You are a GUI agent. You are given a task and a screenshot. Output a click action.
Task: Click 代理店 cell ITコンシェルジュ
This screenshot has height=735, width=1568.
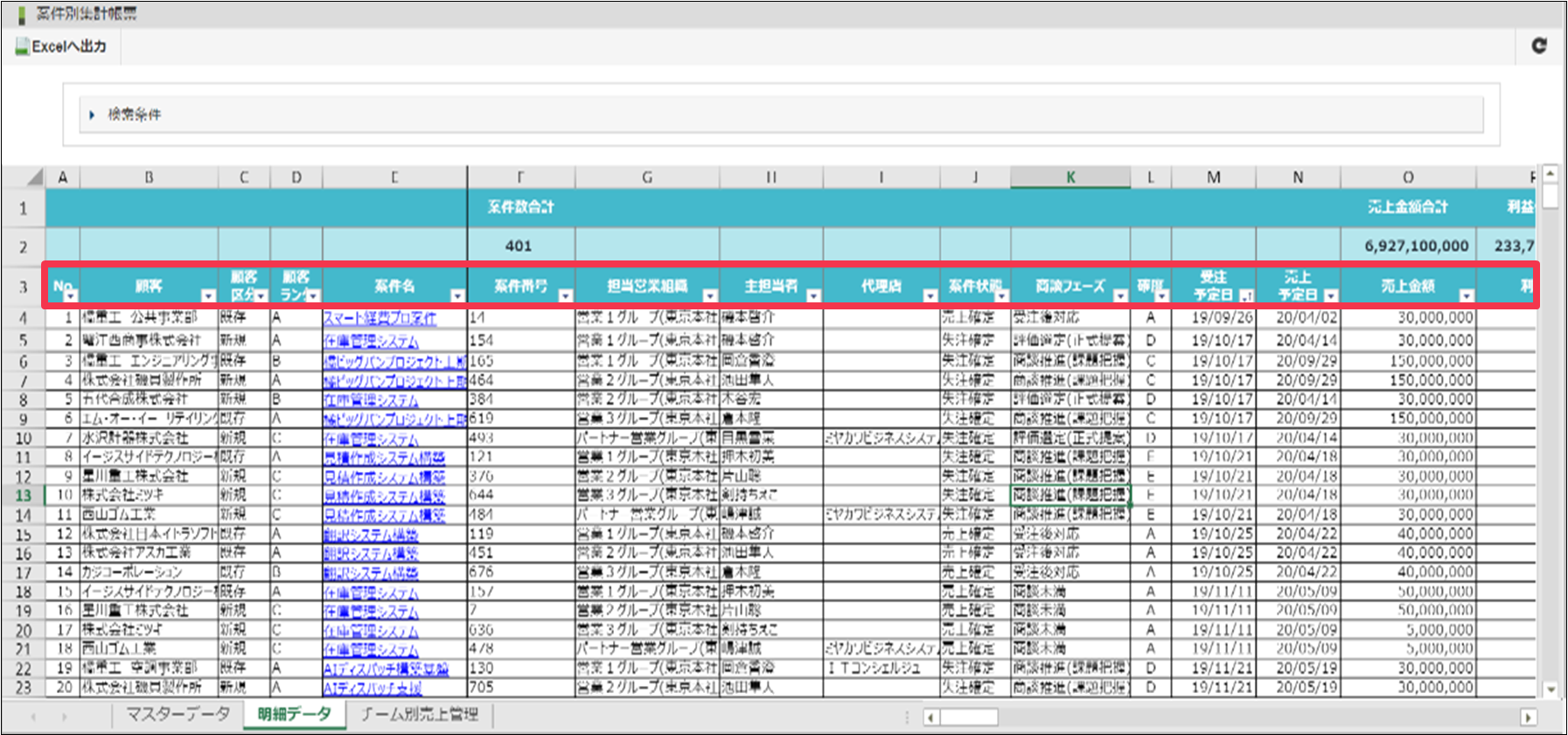[882, 669]
